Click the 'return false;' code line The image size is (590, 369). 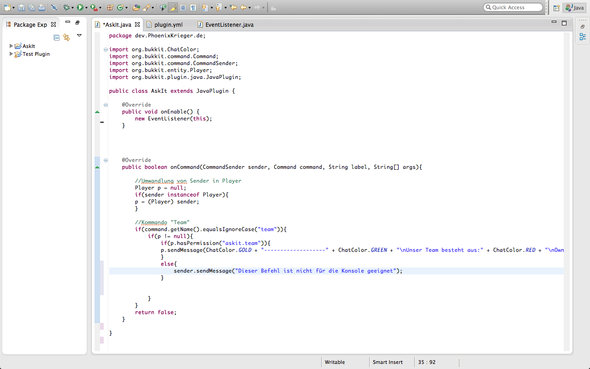[x=155, y=312]
